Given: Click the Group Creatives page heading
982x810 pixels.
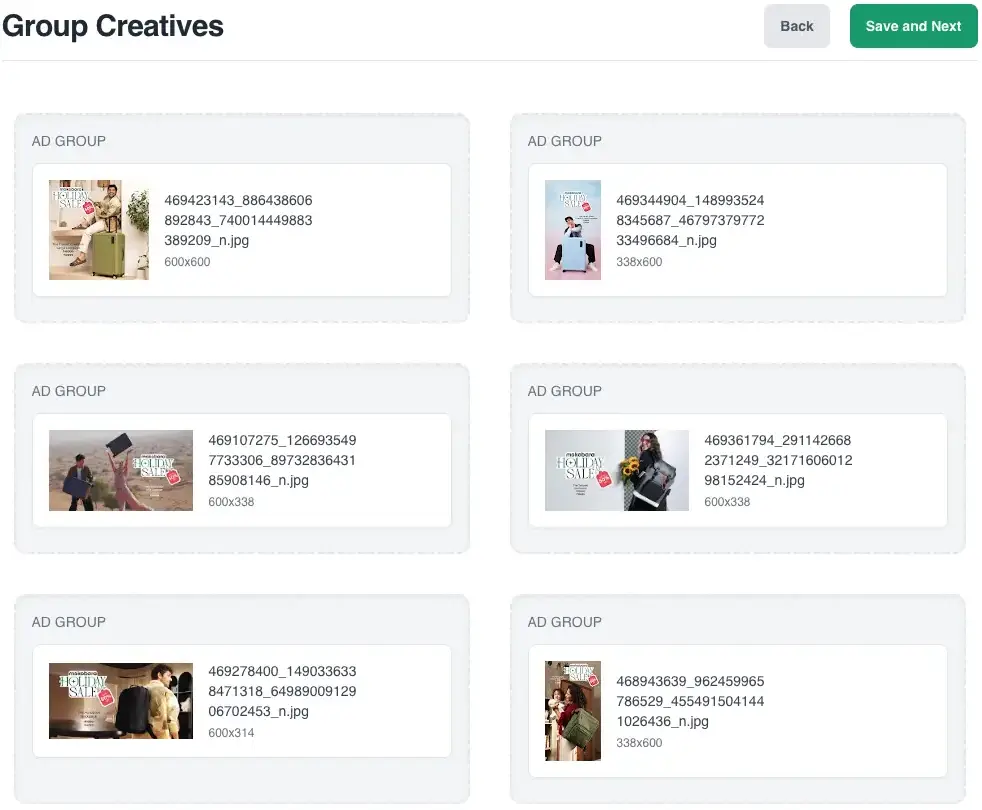Looking at the screenshot, I should click(113, 26).
